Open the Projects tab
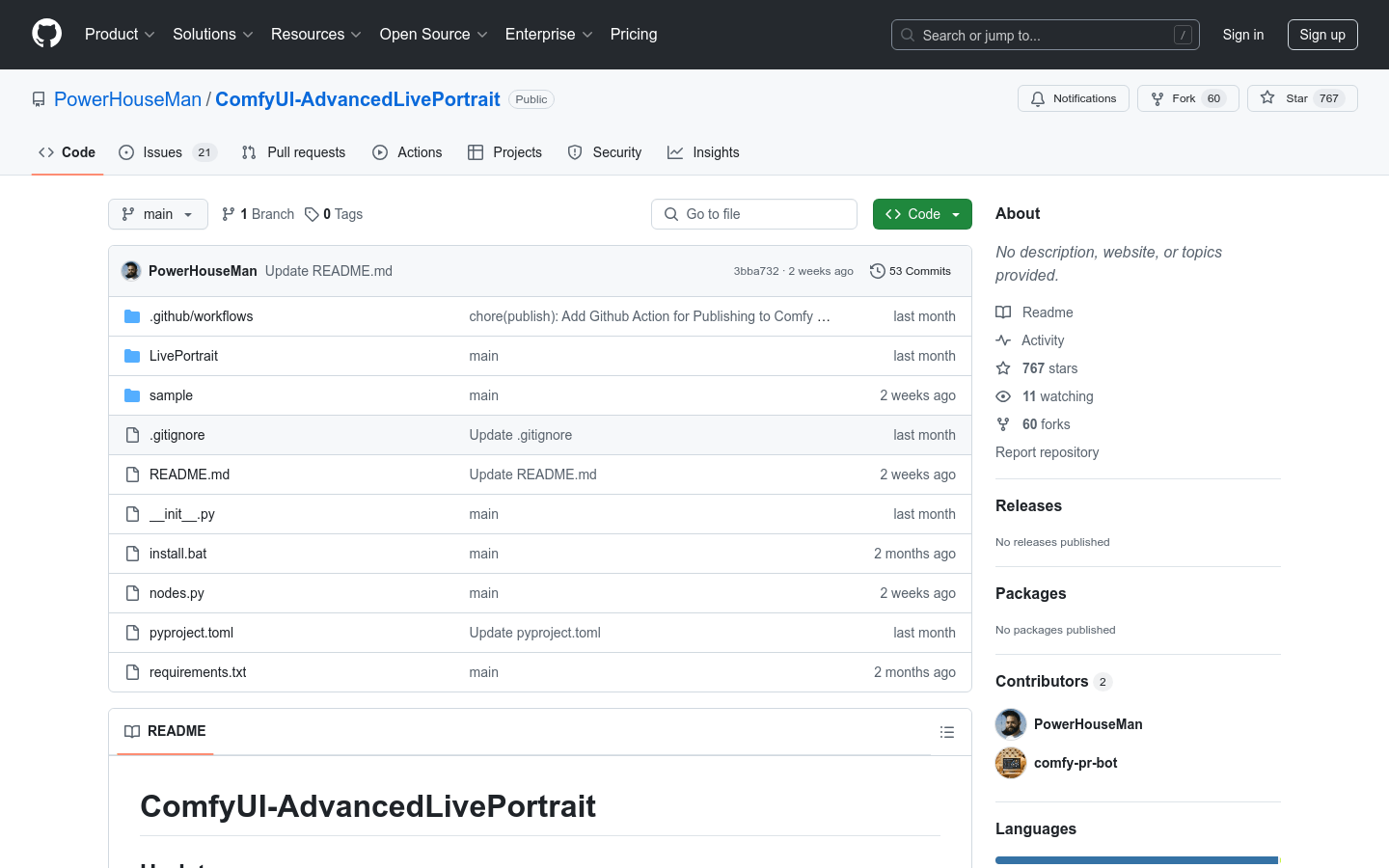Viewport: 1389px width, 868px height. click(504, 152)
